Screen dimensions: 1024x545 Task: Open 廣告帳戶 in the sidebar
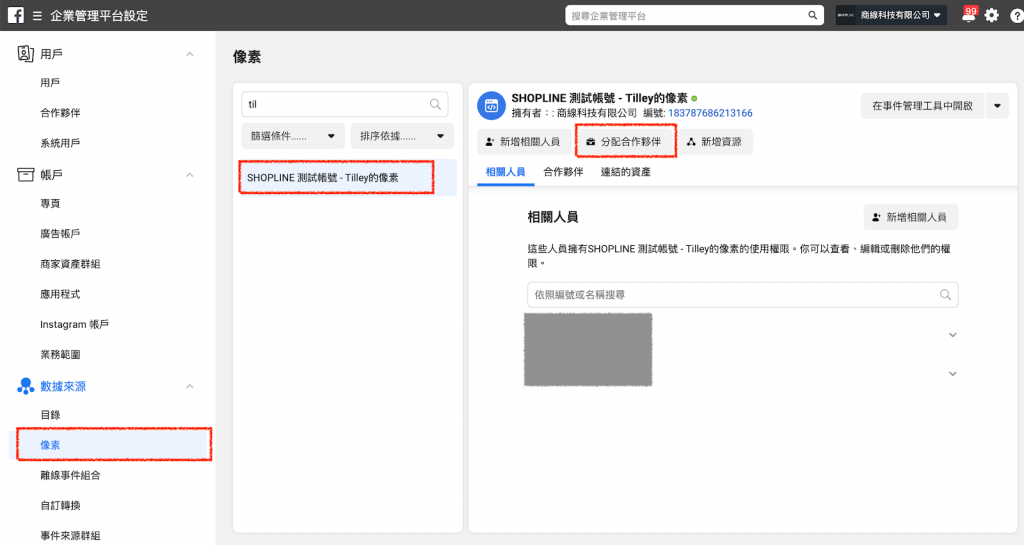(60, 234)
